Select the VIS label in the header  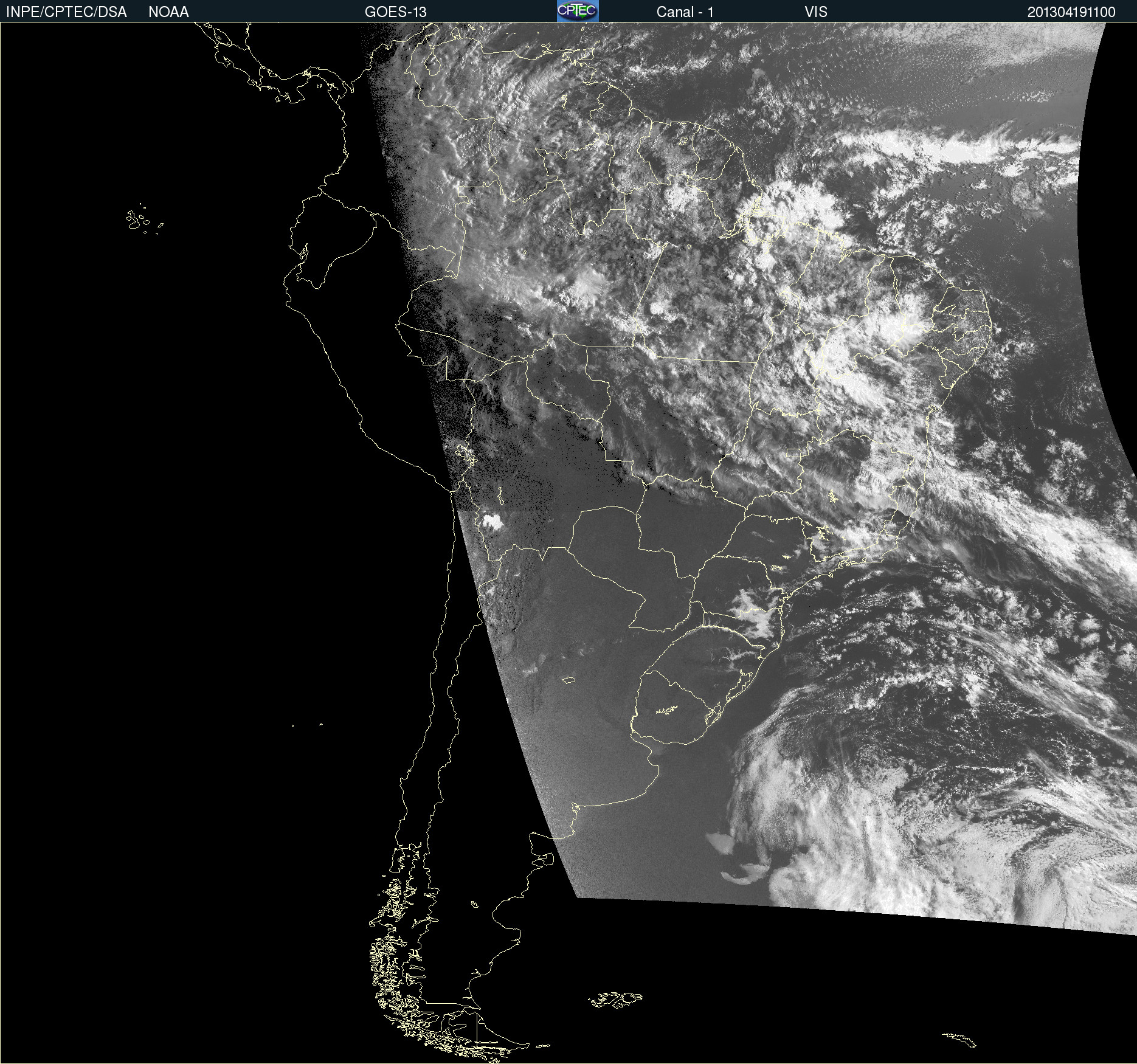(816, 12)
